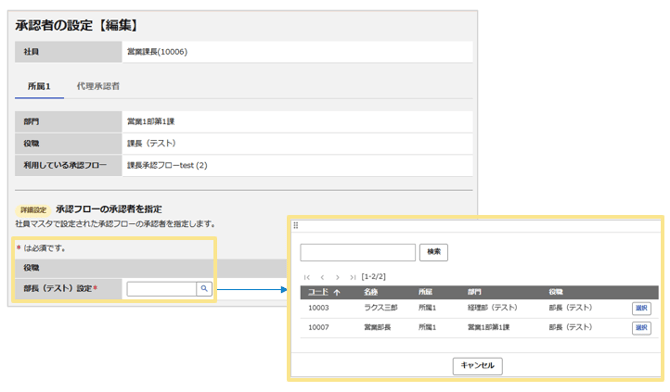Screen dimensions: 670x392
Task: Go to previous page in popup list
Action: coord(322,277)
